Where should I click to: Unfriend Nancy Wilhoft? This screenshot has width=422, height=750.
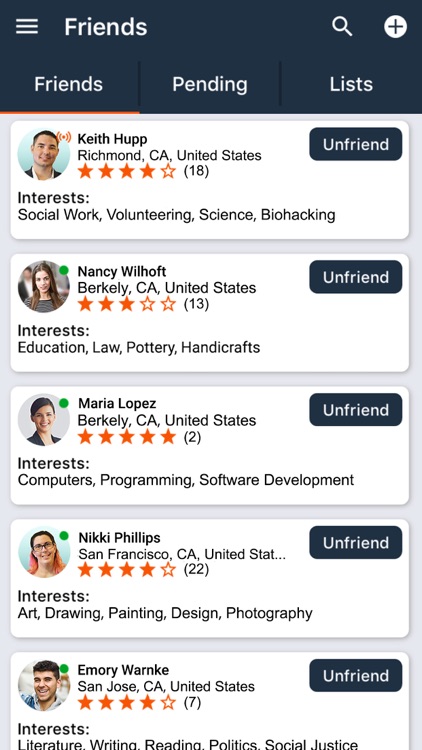tap(355, 277)
